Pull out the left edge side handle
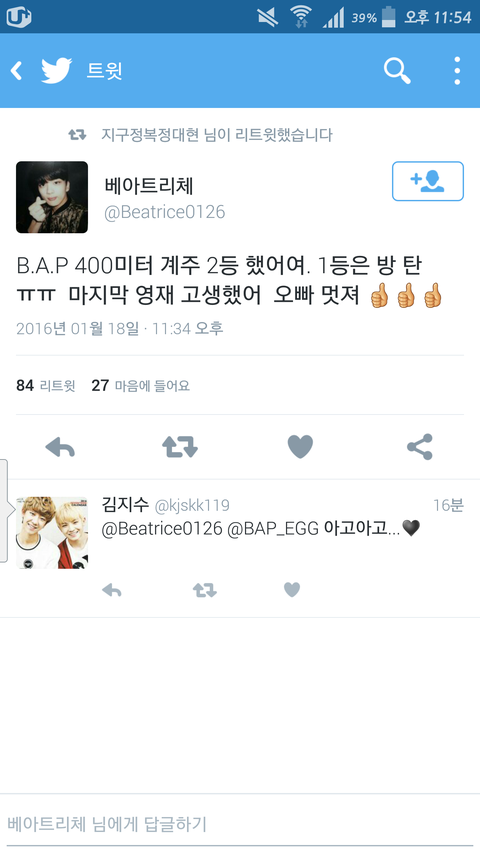Viewport: 480px width, 853px height. [x=4, y=510]
